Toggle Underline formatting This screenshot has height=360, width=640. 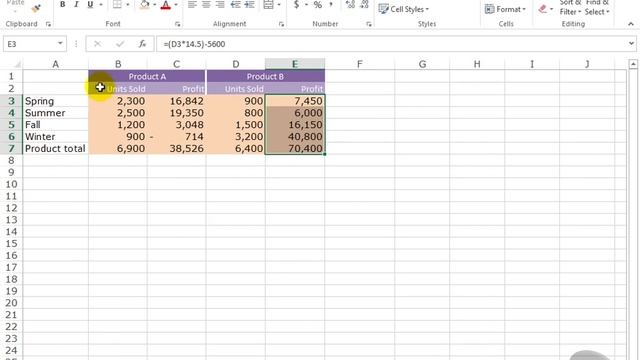[90, 4]
